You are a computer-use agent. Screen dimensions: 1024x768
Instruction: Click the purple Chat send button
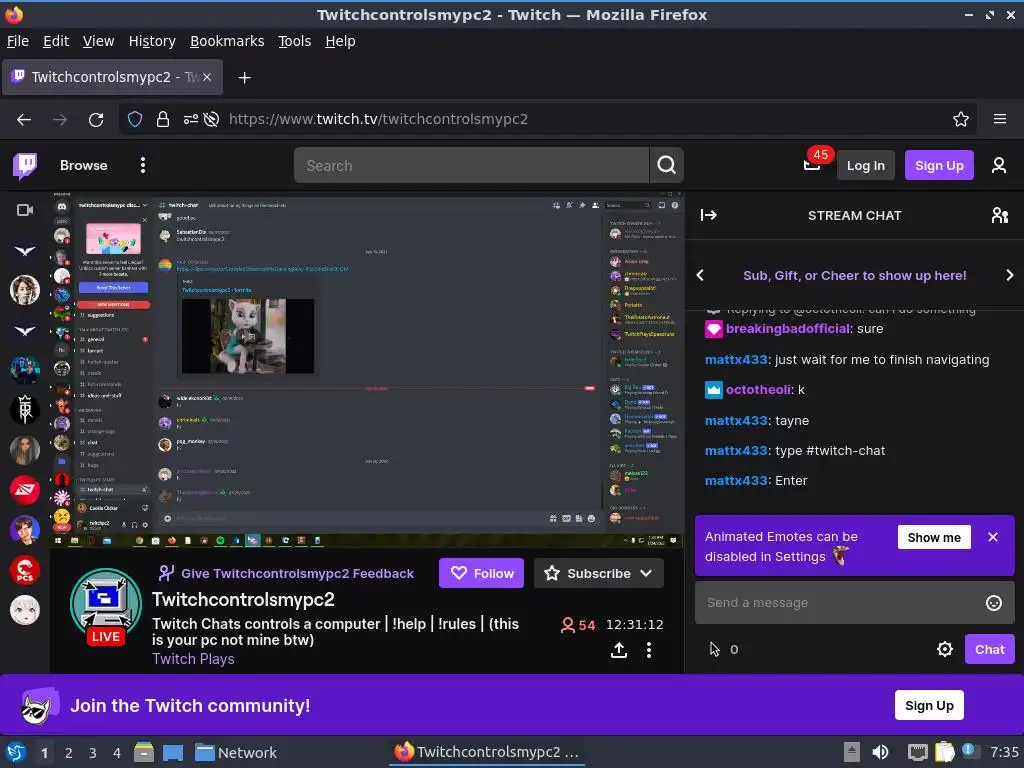coord(989,649)
